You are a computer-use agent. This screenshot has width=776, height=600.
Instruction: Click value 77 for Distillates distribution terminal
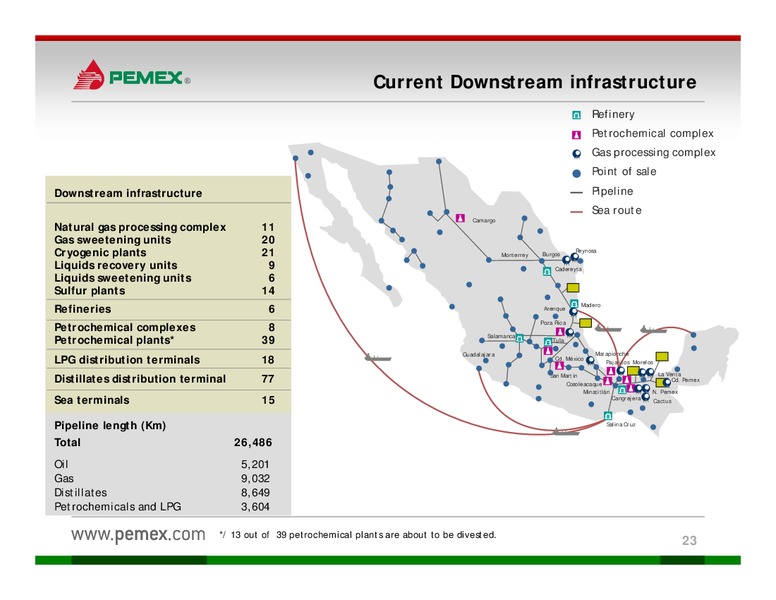point(268,379)
